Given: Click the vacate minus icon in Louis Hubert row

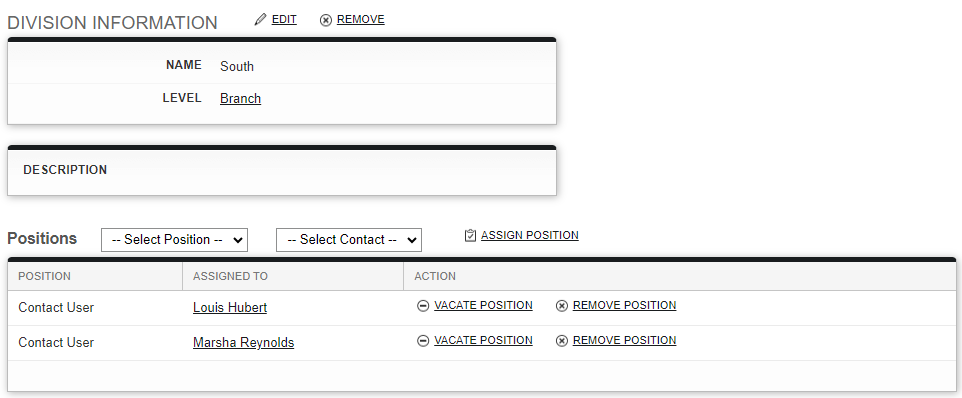Looking at the screenshot, I should tap(423, 306).
